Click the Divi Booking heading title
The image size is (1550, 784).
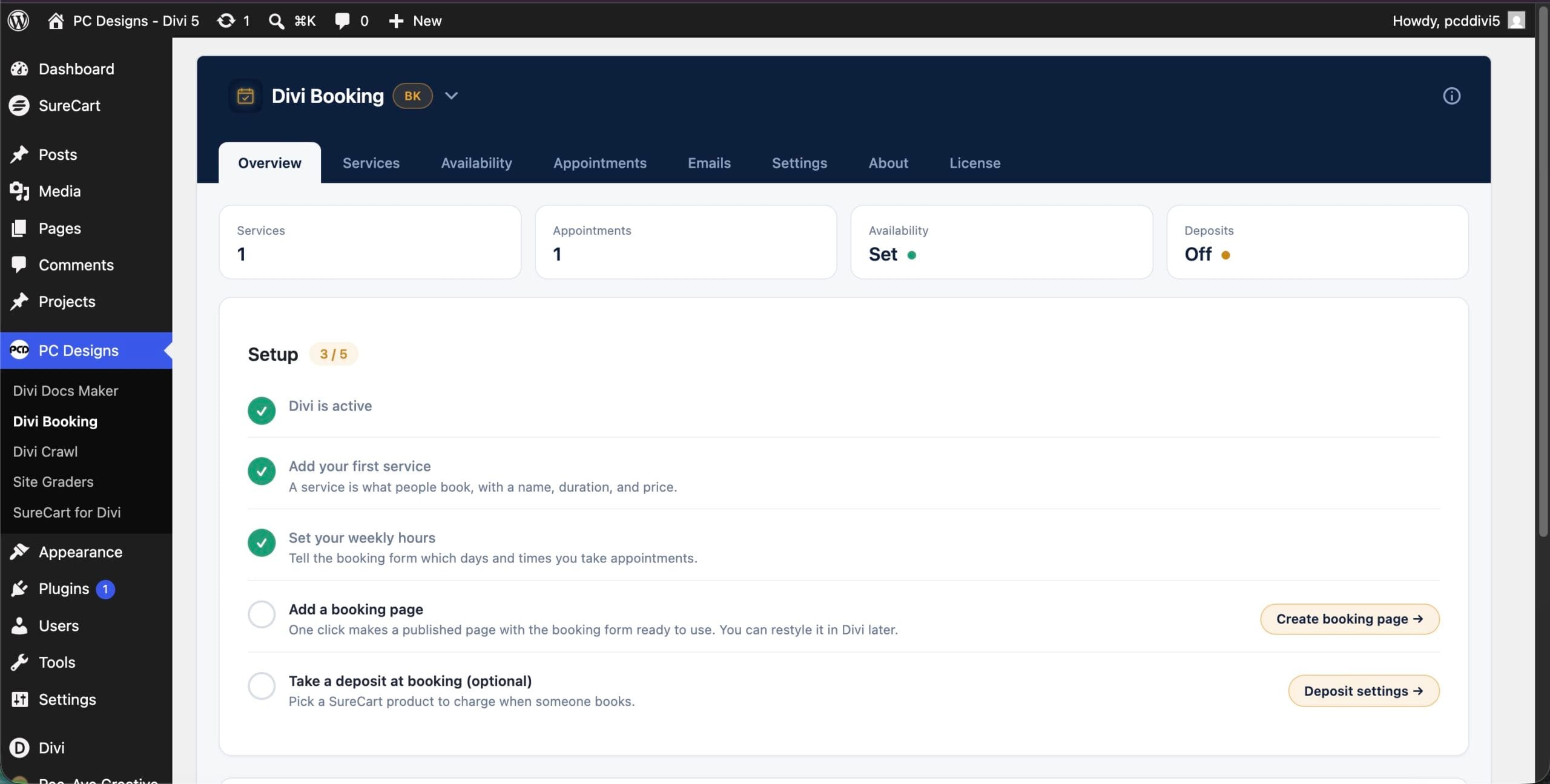tap(328, 96)
